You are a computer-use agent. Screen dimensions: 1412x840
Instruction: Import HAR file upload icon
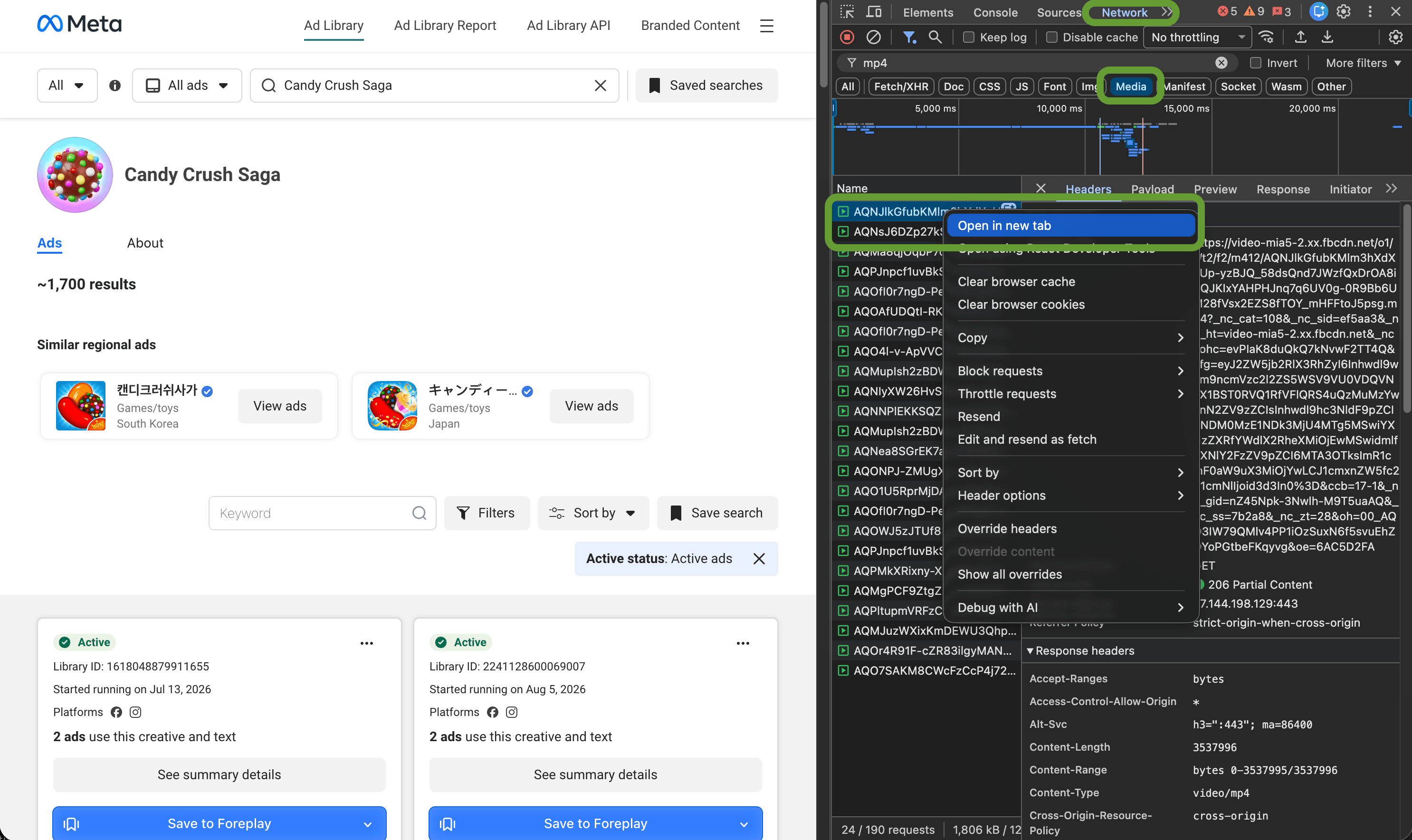tap(1300, 38)
